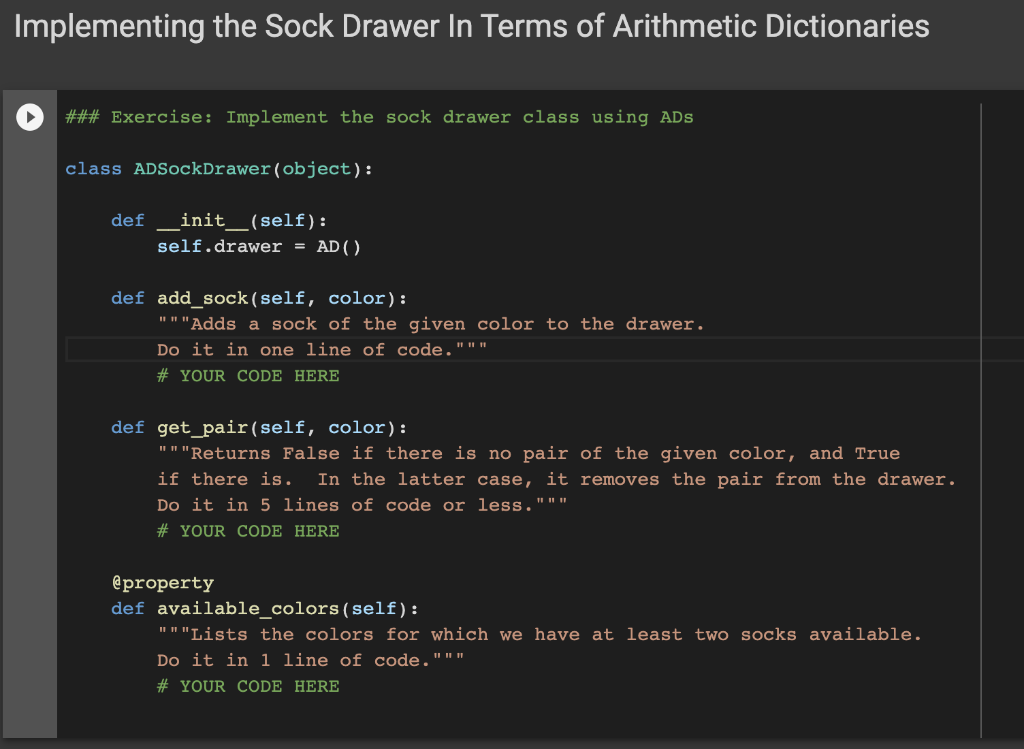Click the circular run cell button
1024x749 pixels.
click(x=29, y=116)
